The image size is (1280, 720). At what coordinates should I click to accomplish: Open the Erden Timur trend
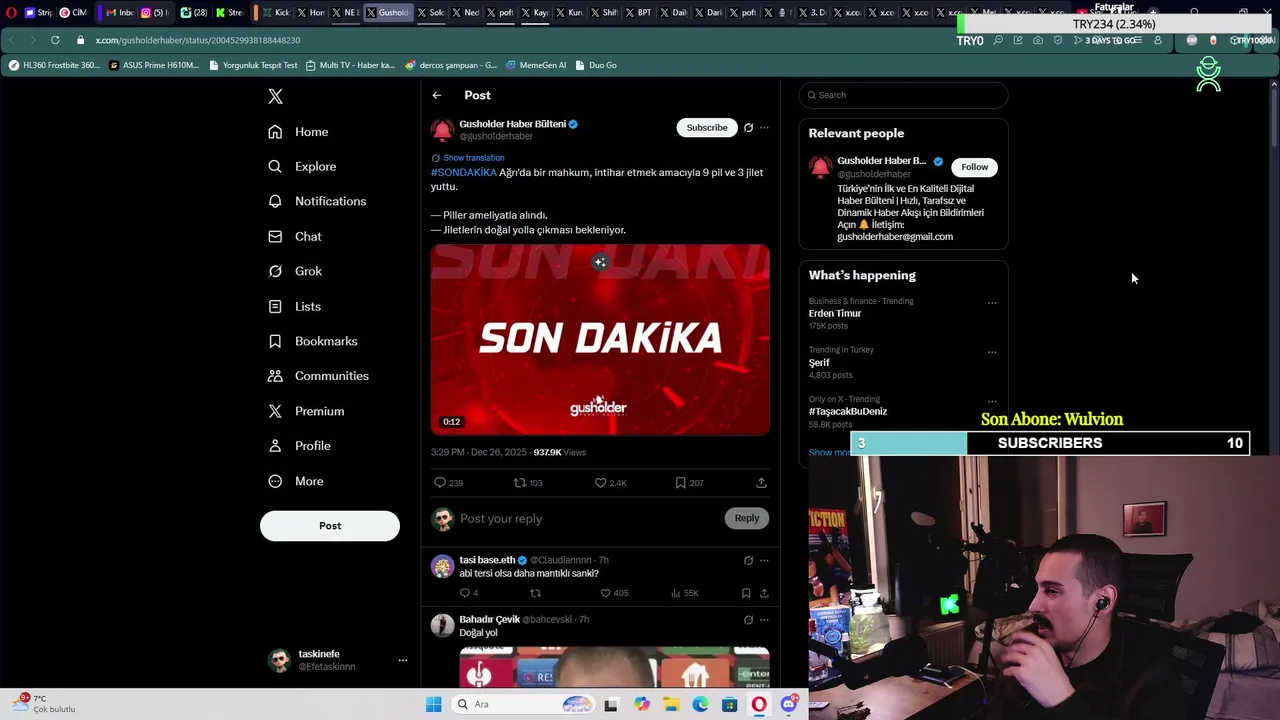[835, 314]
